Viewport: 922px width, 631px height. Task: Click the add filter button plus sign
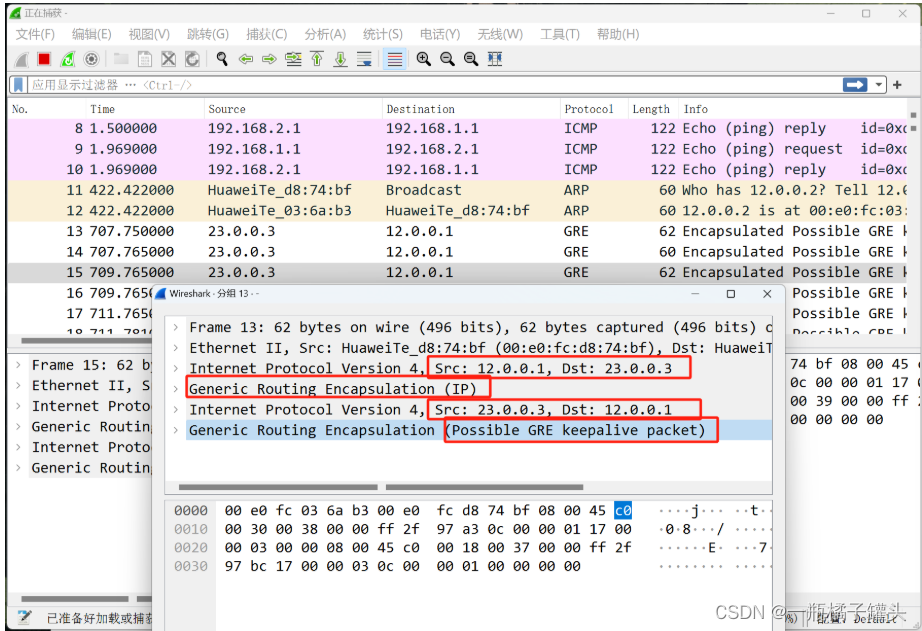(x=897, y=84)
